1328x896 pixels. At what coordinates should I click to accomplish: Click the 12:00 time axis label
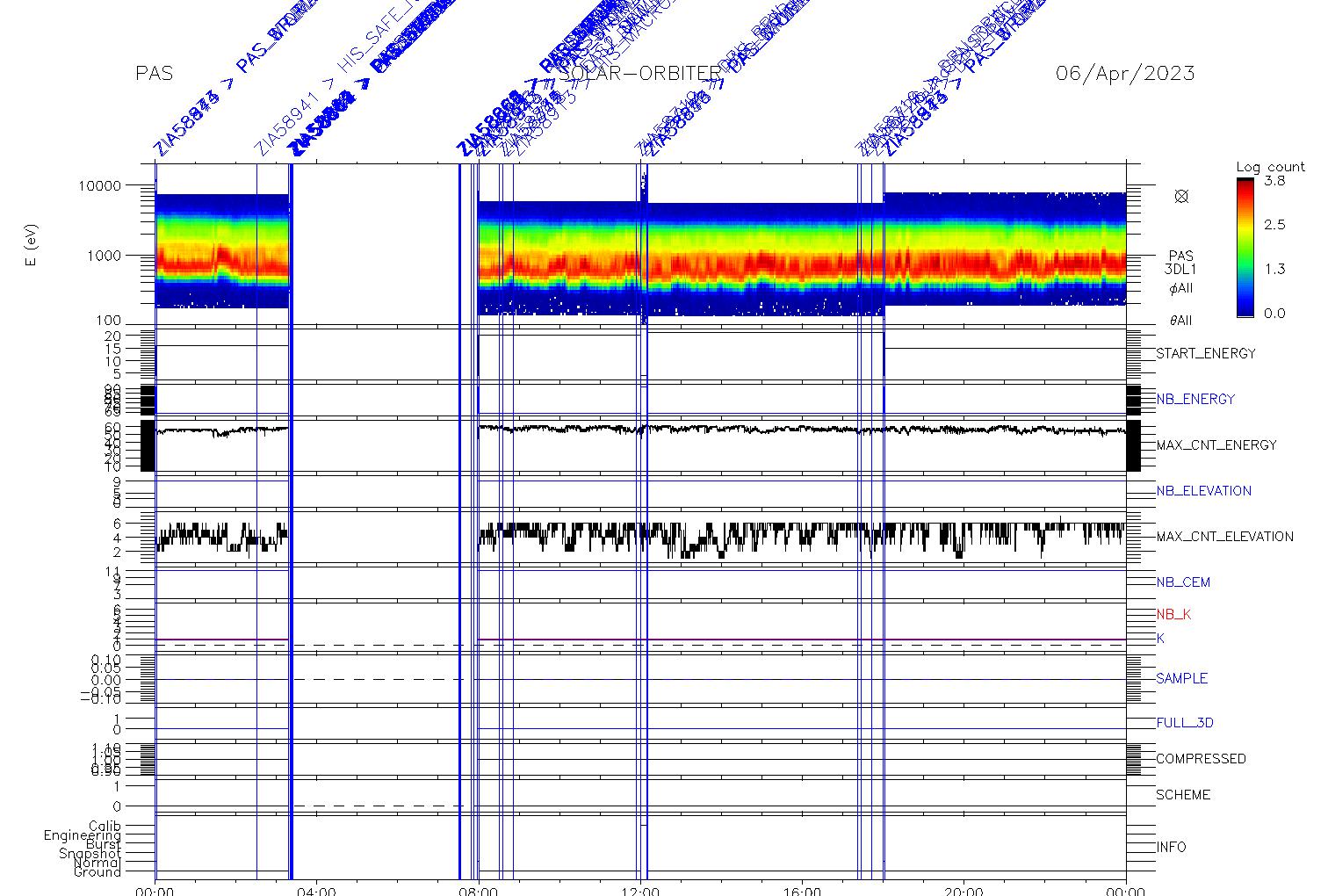[639, 891]
